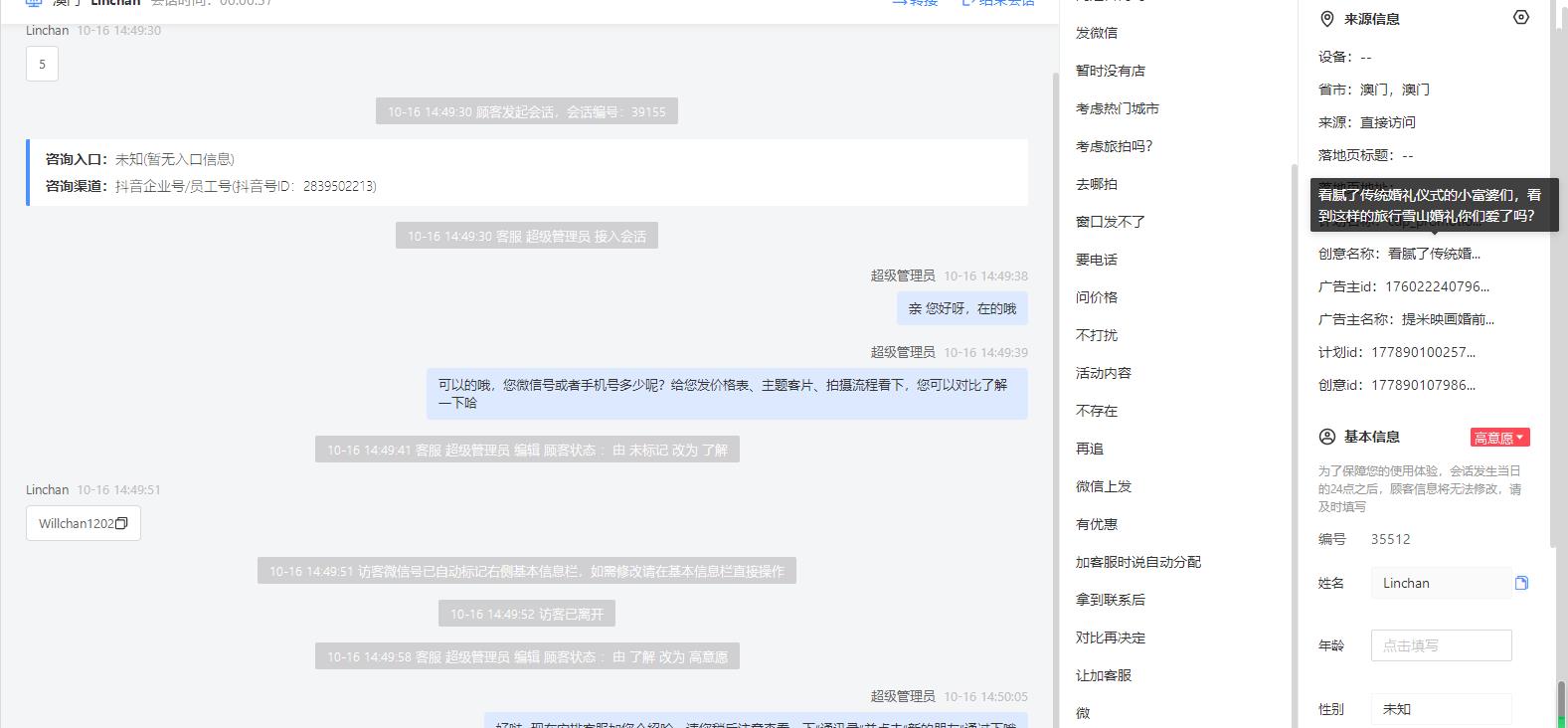This screenshot has width=1568, height=728.
Task: Select quick reply 对比再决定
Action: click(1110, 637)
